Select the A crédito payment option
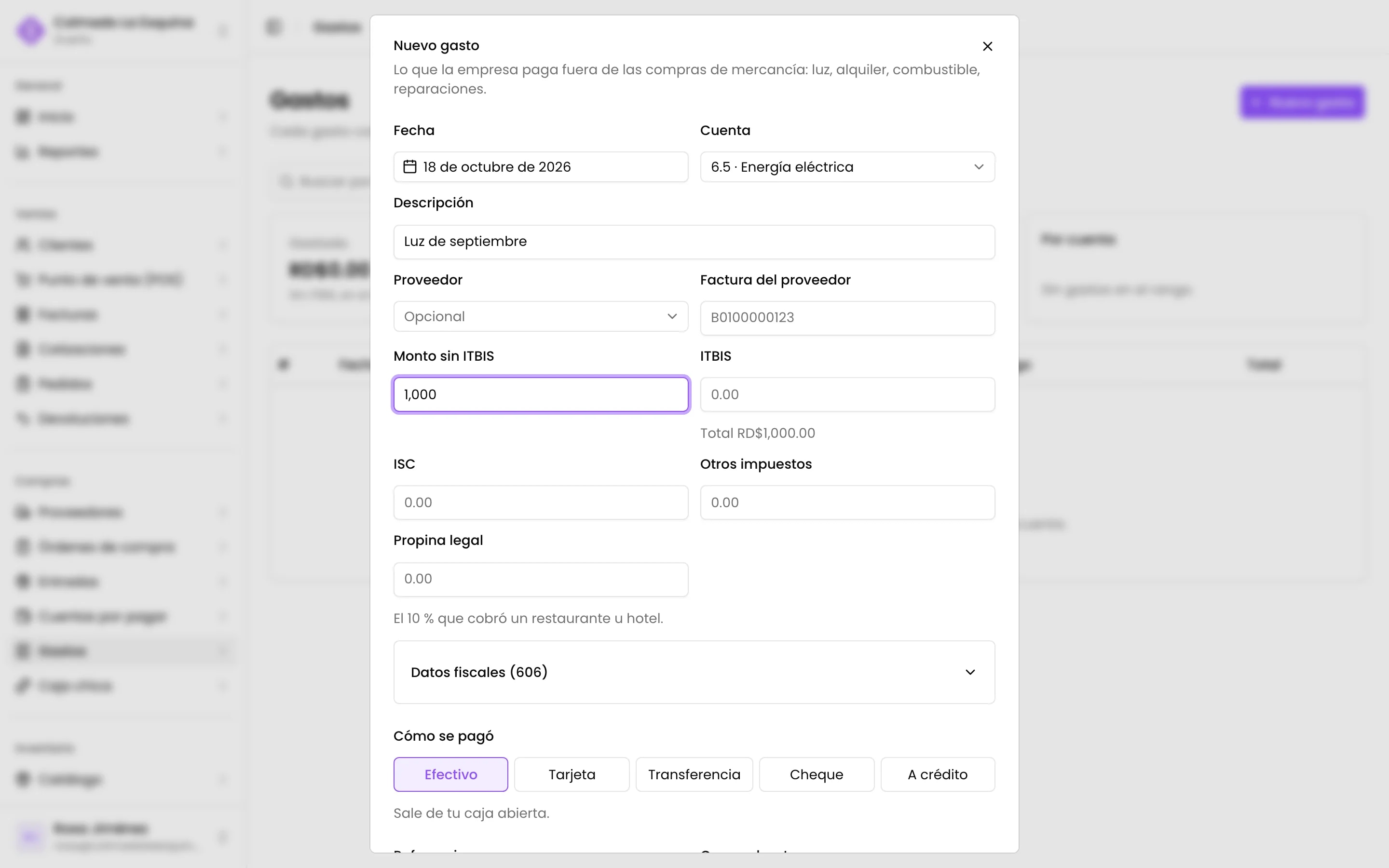This screenshot has width=1389, height=868. click(x=937, y=774)
